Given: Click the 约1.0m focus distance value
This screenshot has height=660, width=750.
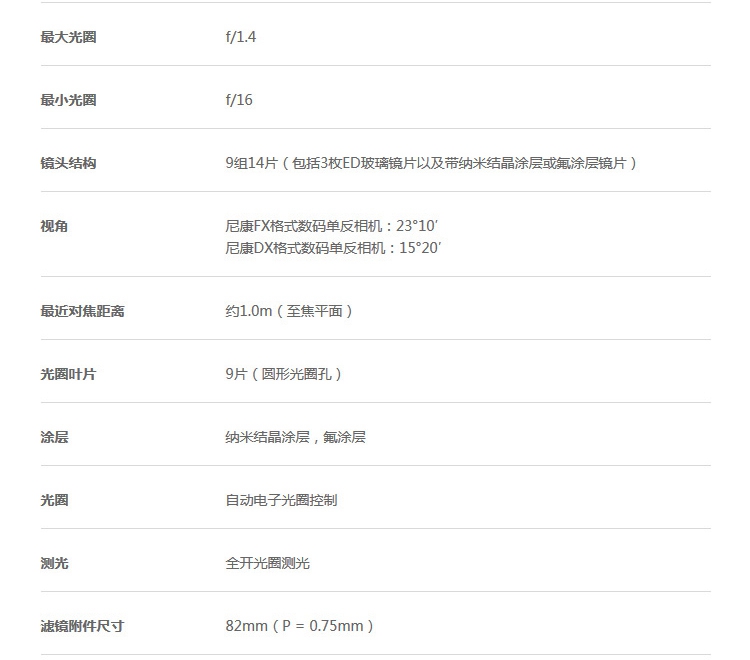Looking at the screenshot, I should [x=289, y=311].
